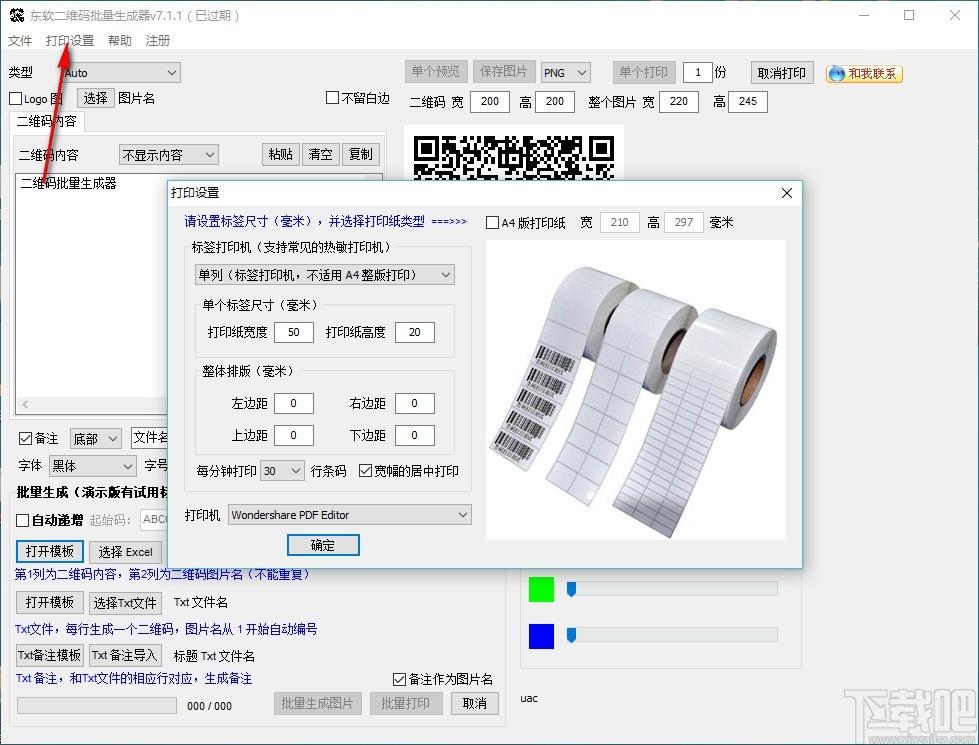The image size is (979, 745).
Task: Click the blue color swatch
Action: coord(541,636)
